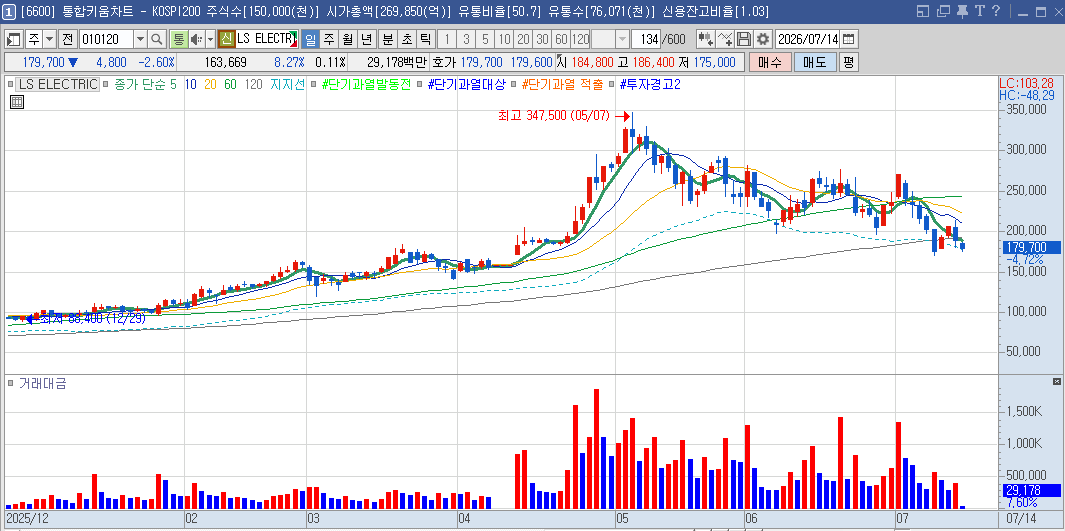Select the 30 interval button
1065x531 pixels.
542,39
